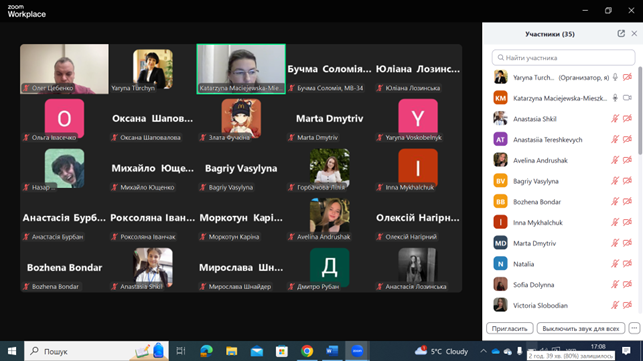Click the camera icon next to Katarzyna Maciejewska-Mieszk
643x361 pixels.
tap(627, 98)
